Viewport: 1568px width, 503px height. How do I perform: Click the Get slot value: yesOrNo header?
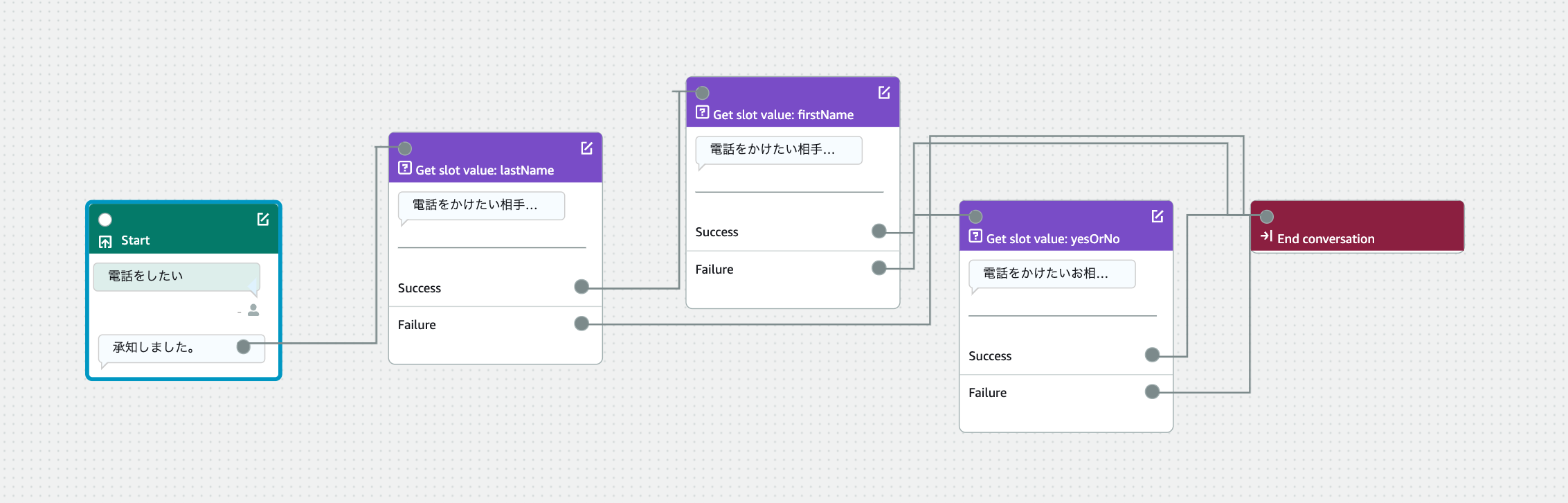pyautogui.click(x=1053, y=239)
